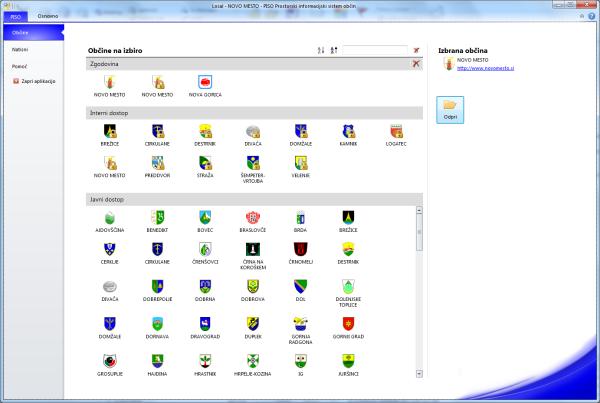Image resolution: width=600 pixels, height=403 pixels.
Task: Open the Natisni sidebar item
Action: click(x=20, y=48)
